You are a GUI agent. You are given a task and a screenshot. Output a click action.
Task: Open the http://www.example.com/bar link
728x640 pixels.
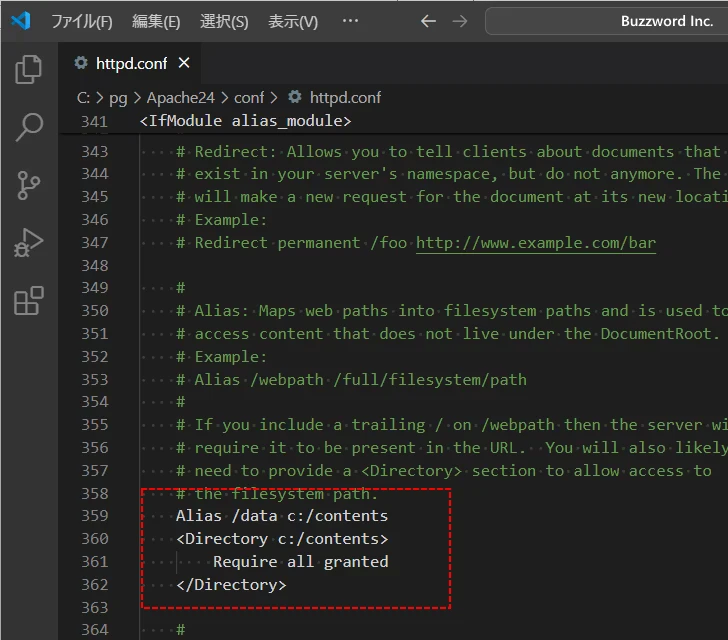[x=535, y=242]
